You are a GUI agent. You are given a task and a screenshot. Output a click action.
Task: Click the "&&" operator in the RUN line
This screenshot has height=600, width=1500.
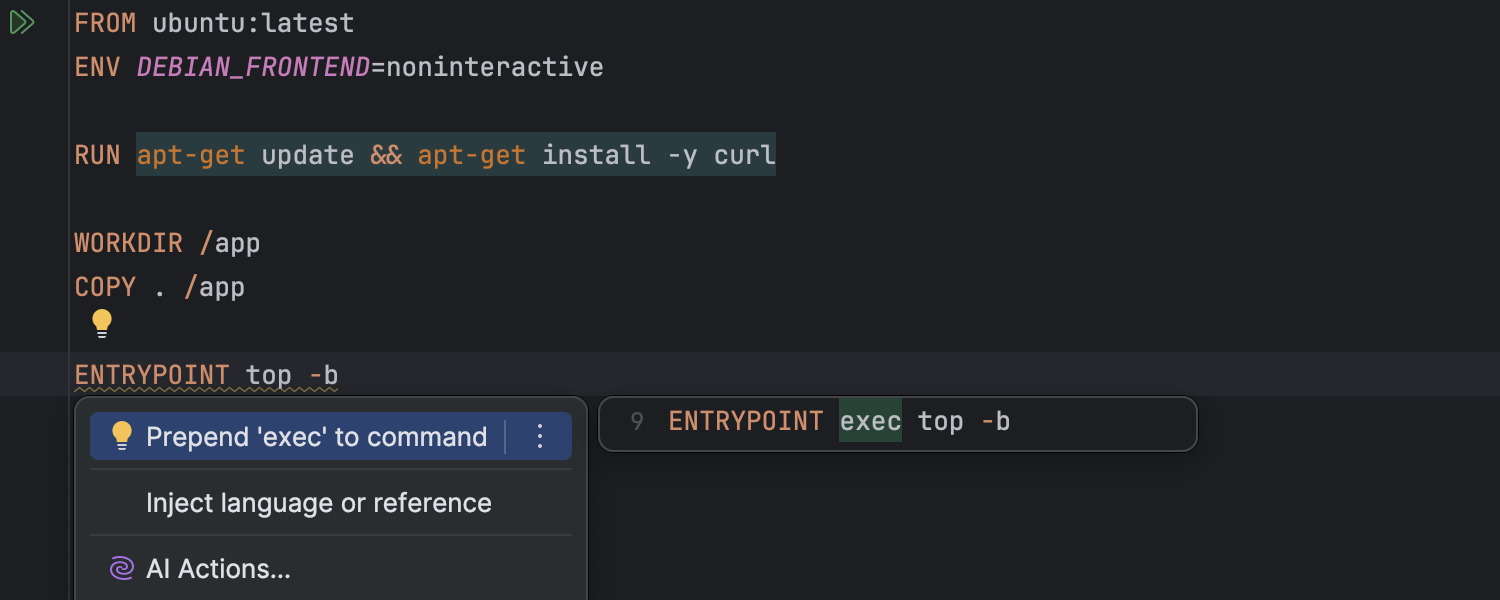386,155
